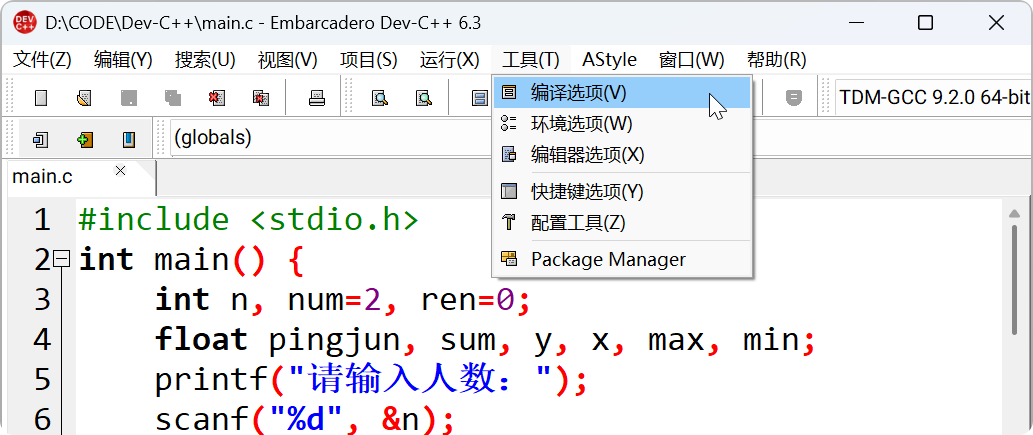1033x435 pixels.
Task: Open 视图(V) menu
Action: 287,60
